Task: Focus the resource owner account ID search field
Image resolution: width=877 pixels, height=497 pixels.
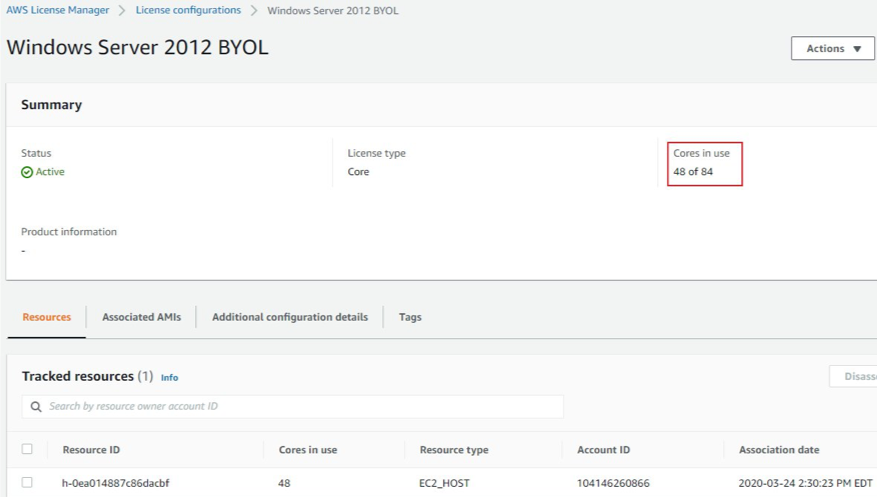Action: (x=293, y=406)
